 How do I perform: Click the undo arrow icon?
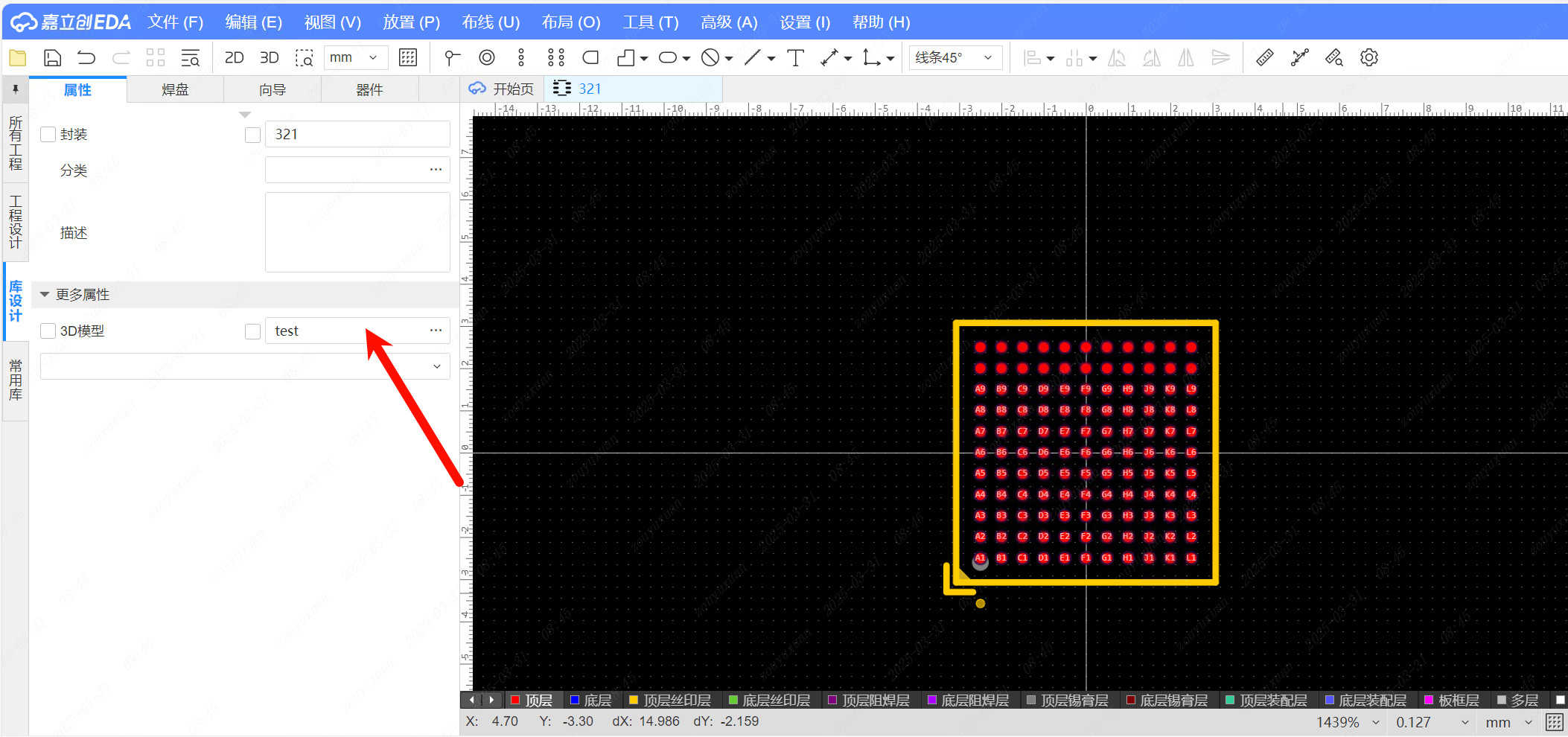(x=86, y=58)
